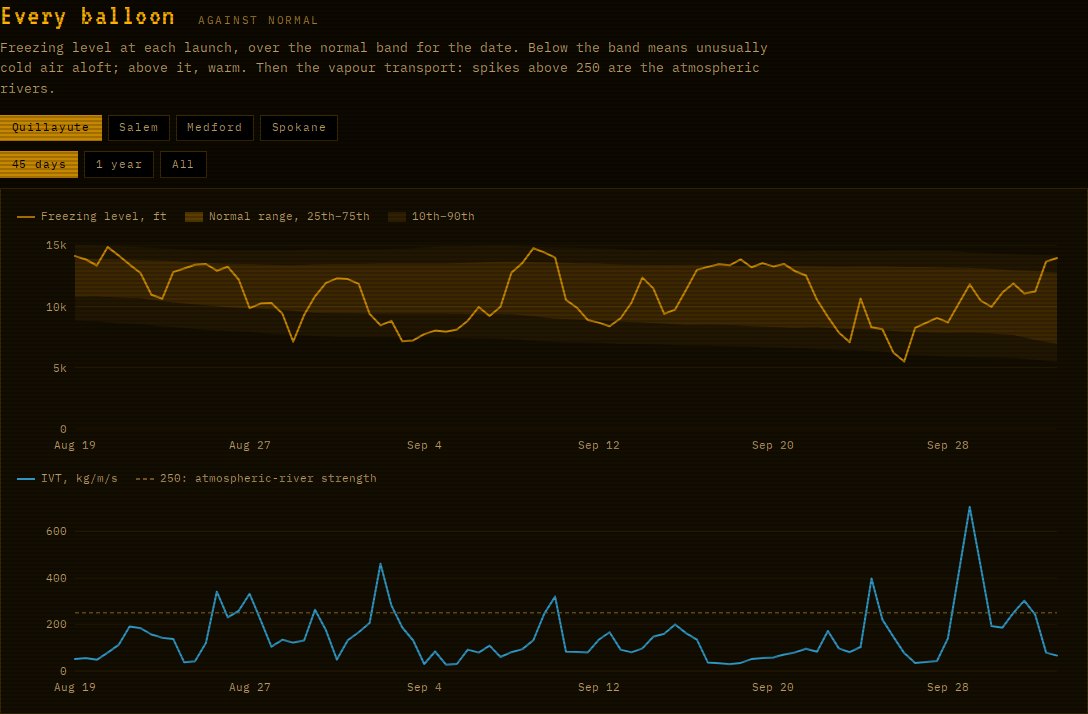Image resolution: width=1088 pixels, height=714 pixels.
Task: Click the 600 label on IVT axis
Action: pos(56,532)
